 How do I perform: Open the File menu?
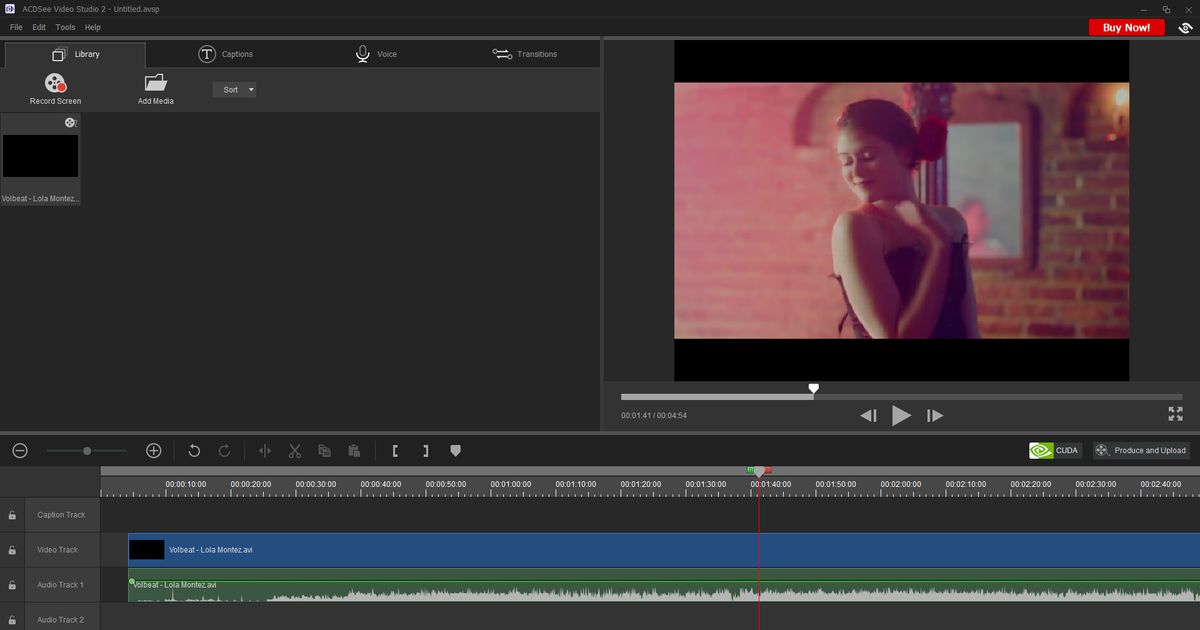point(16,28)
